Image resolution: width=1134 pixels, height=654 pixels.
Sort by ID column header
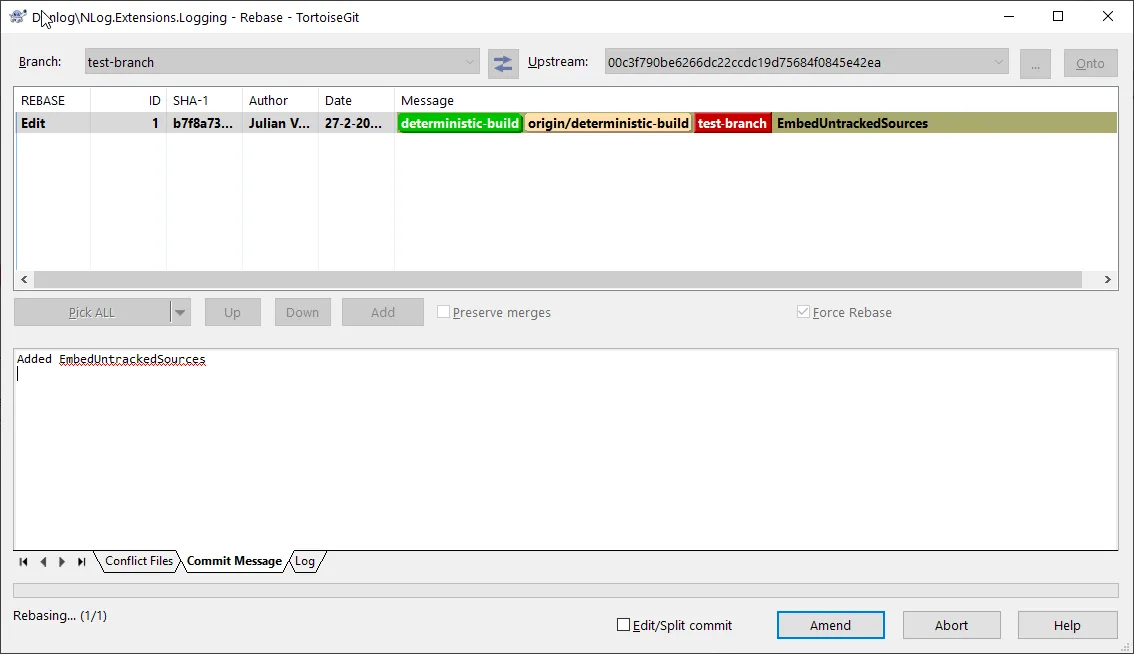tap(128, 101)
